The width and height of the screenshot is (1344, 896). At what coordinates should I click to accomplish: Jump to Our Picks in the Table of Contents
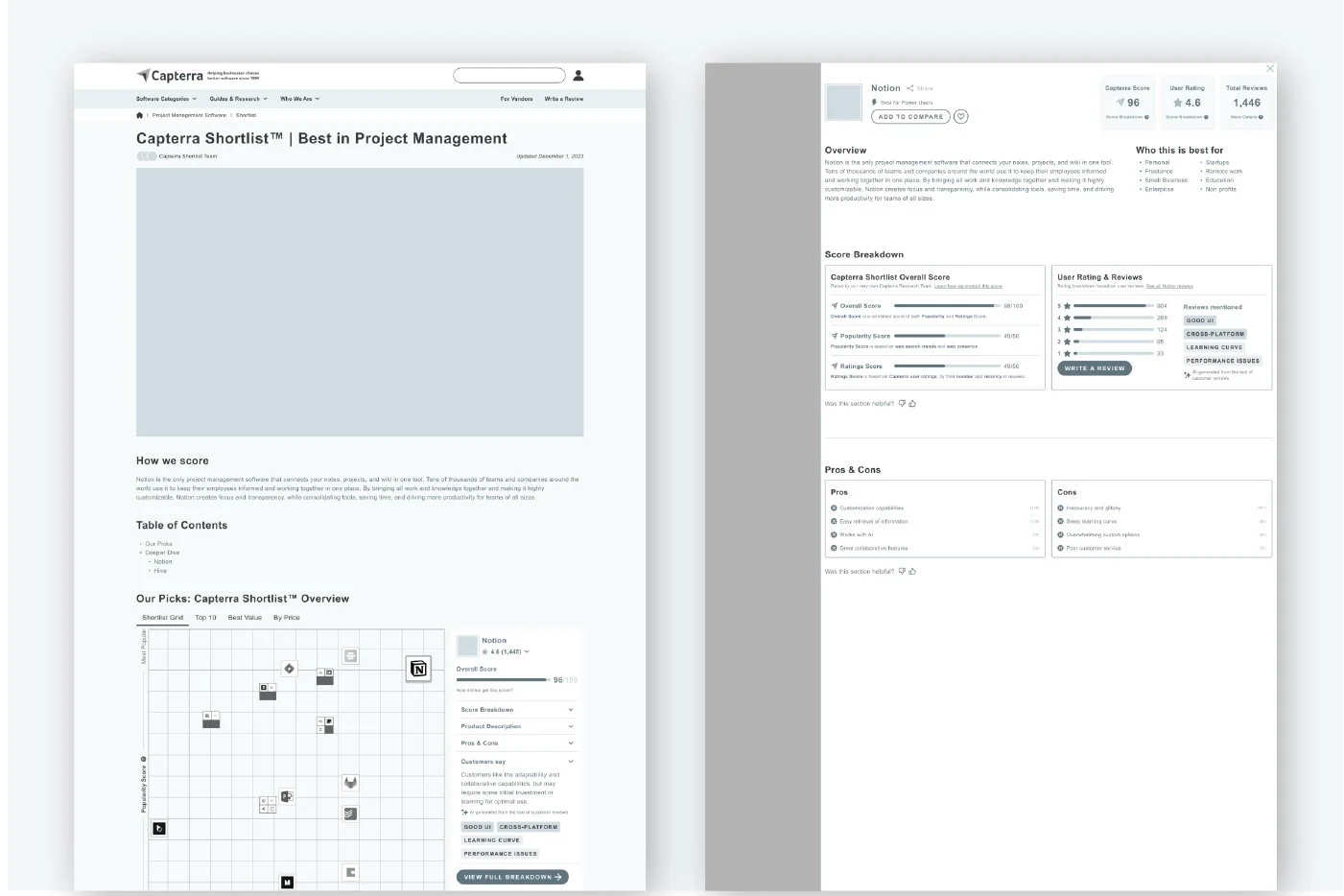coord(159,544)
